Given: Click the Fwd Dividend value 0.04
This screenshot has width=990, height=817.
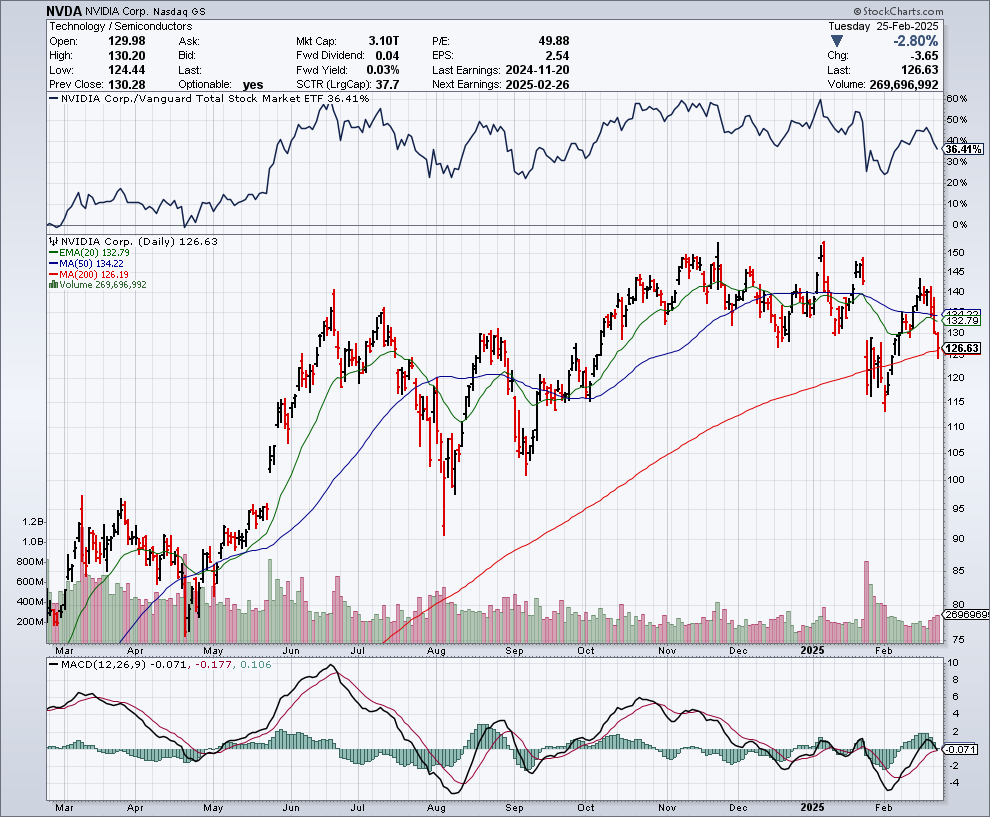Looking at the screenshot, I should click(387, 56).
